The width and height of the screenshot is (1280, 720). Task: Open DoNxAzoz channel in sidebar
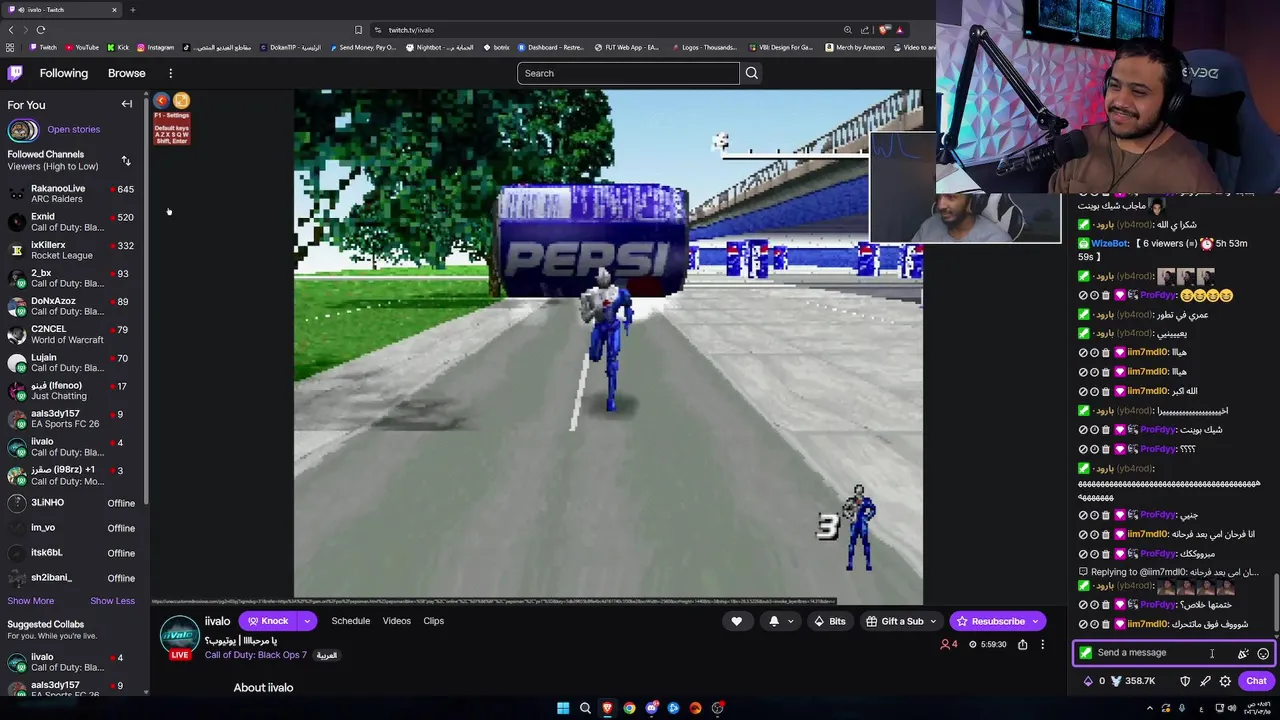tap(73, 306)
